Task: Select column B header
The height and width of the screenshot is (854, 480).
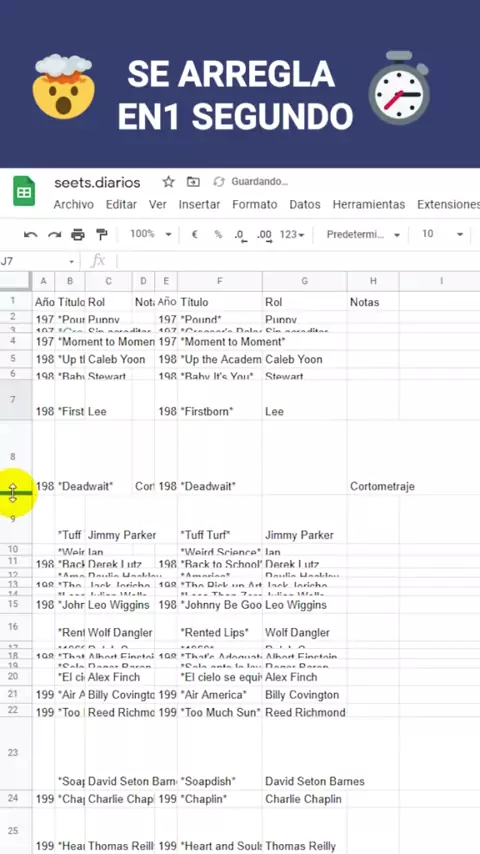Action: point(70,281)
